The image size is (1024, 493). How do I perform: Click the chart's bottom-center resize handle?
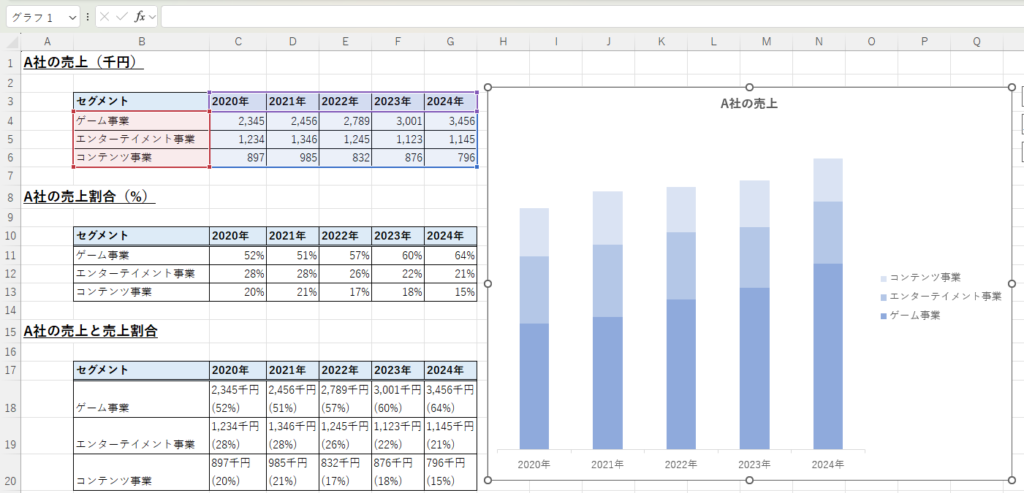(749, 481)
